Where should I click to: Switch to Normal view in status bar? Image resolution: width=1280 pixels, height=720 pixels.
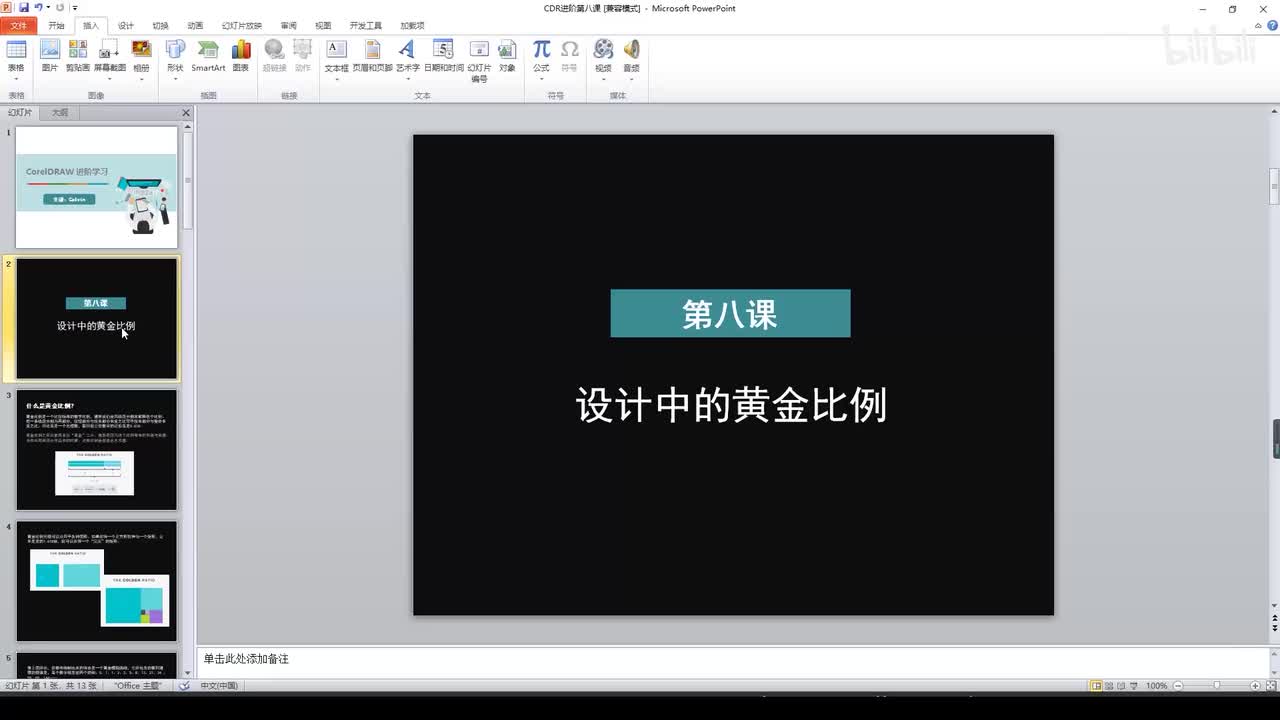[1097, 686]
